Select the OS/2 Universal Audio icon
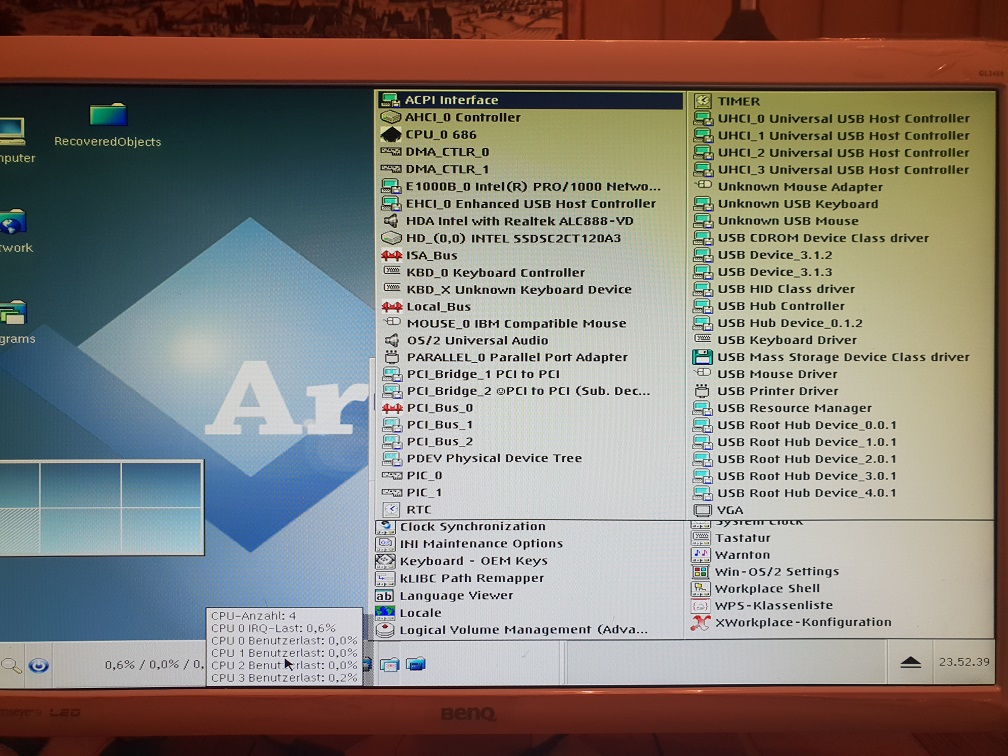 point(392,340)
